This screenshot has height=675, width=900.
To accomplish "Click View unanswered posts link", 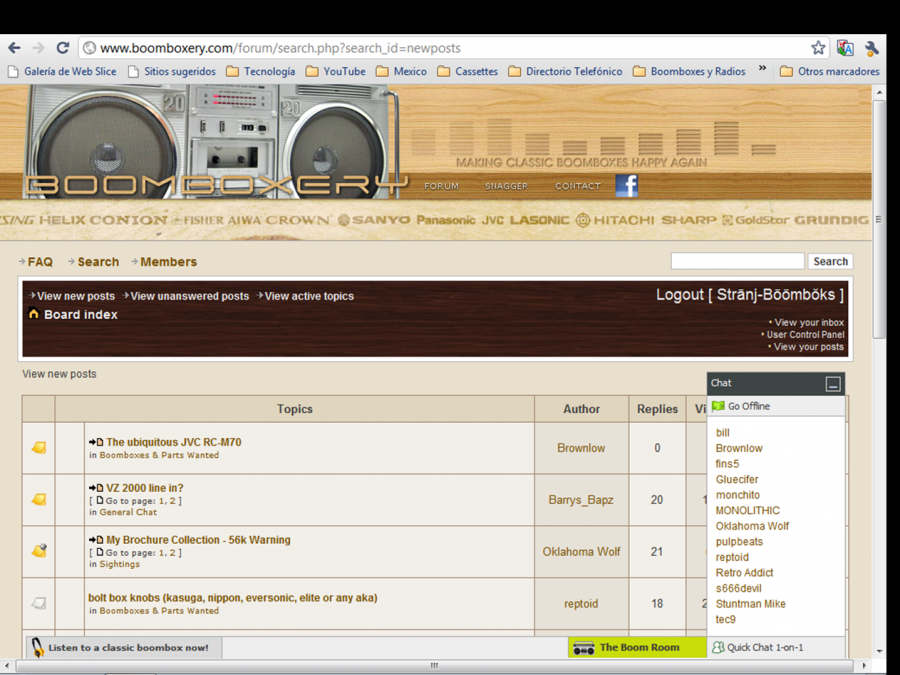I will 189,296.
